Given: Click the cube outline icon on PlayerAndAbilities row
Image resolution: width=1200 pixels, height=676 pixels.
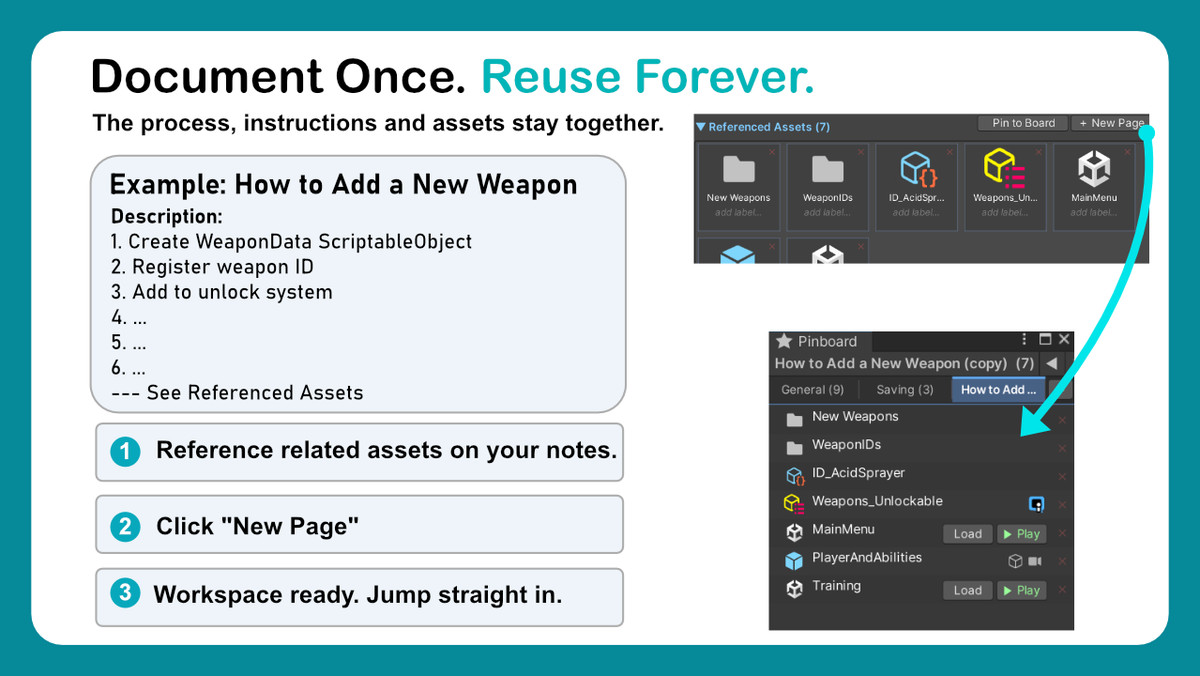Looking at the screenshot, I should [x=1015, y=562].
